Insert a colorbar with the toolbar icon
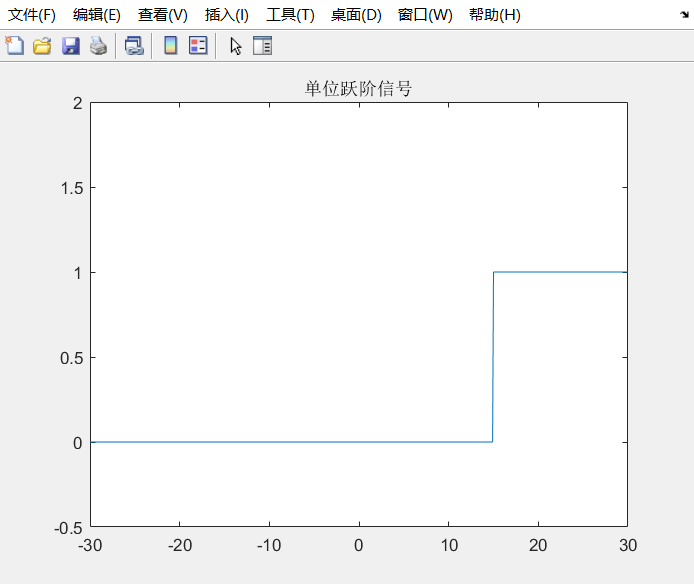Image resolution: width=694 pixels, height=584 pixels. [x=170, y=46]
